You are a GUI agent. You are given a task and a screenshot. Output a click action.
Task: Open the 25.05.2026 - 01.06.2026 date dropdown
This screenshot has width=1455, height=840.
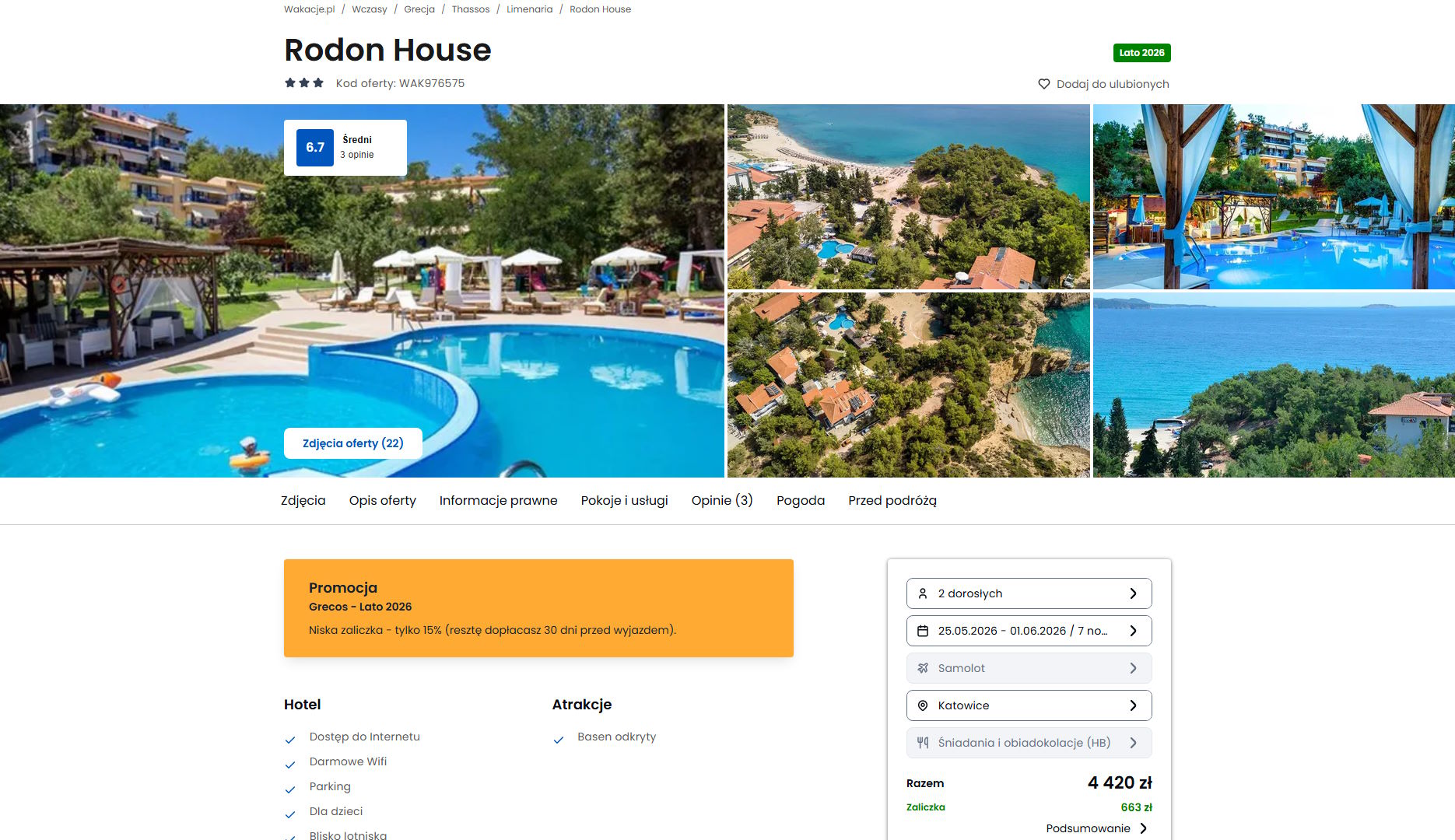1029,631
